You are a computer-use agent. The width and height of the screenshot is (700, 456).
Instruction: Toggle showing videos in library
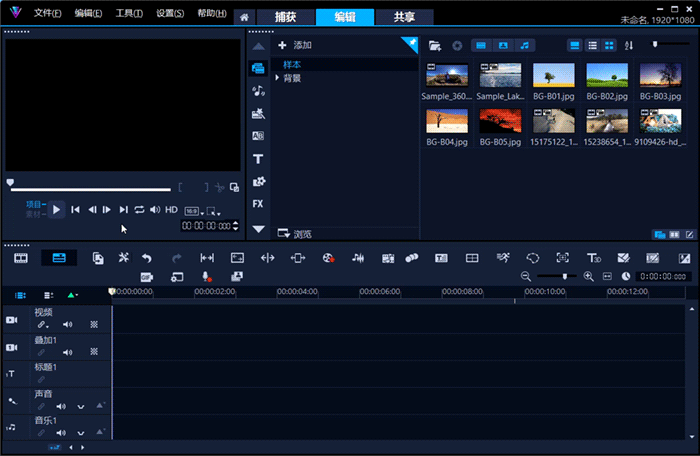pyautogui.click(x=481, y=46)
